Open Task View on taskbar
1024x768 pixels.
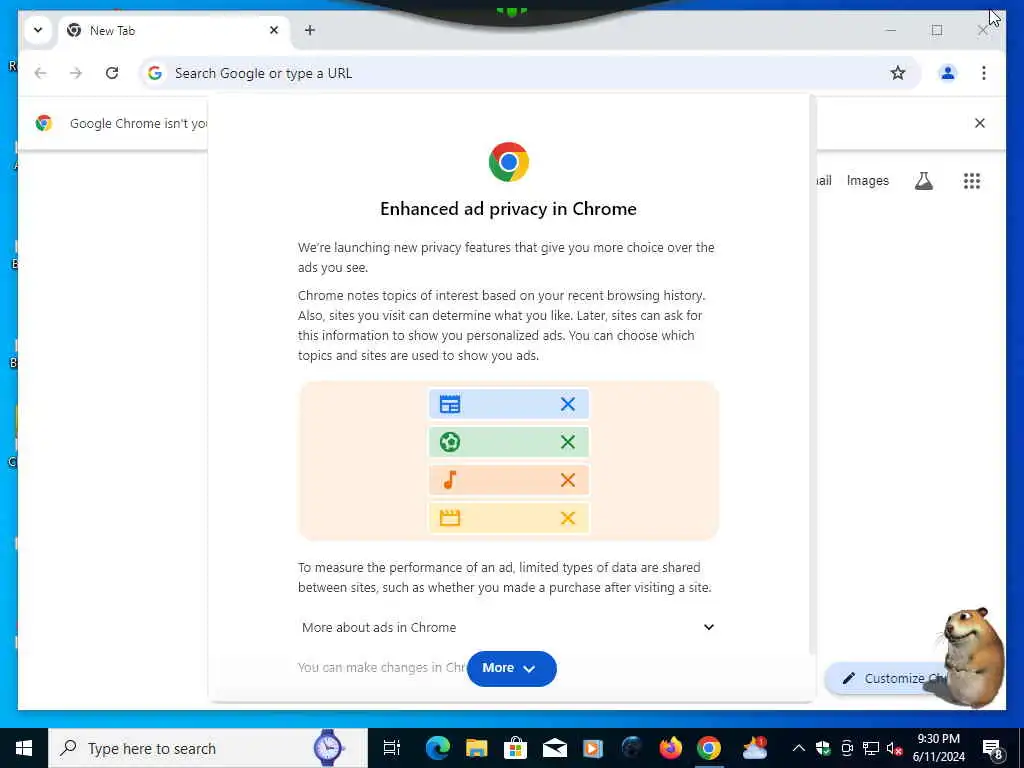click(x=391, y=748)
